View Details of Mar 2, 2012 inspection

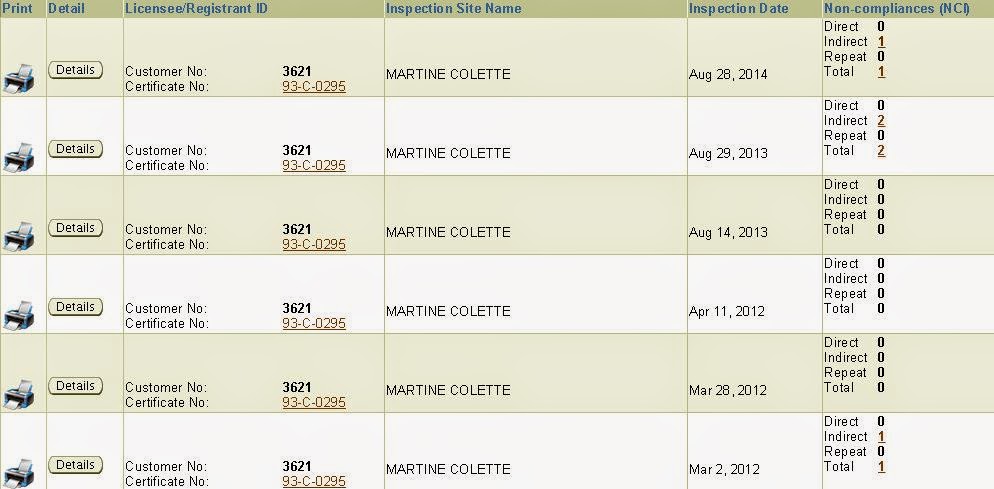[x=75, y=465]
